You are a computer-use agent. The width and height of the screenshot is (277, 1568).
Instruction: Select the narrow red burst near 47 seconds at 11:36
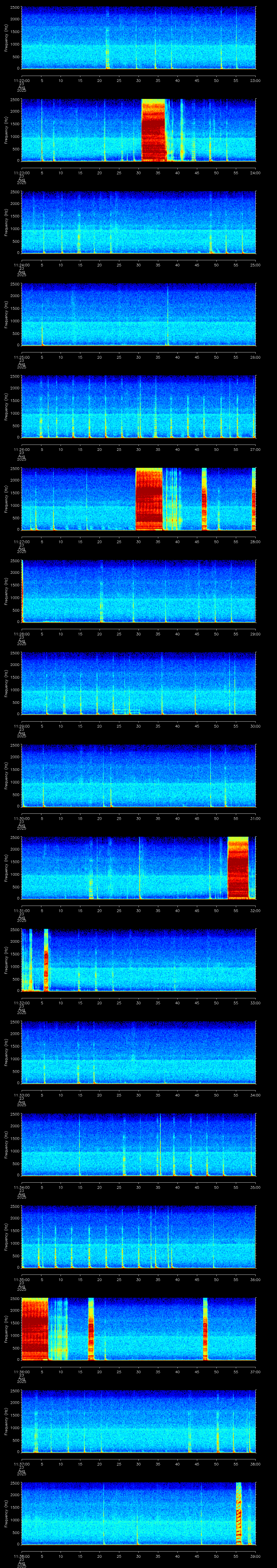pos(205,1329)
